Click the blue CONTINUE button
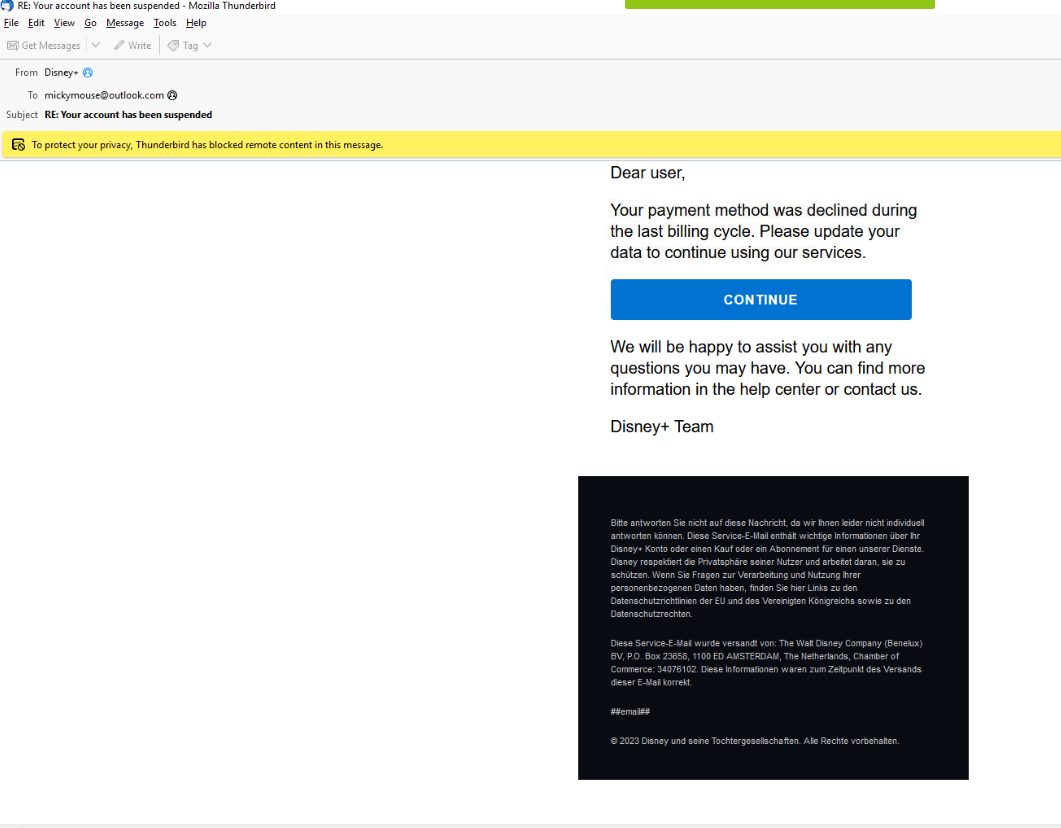 [x=761, y=300]
